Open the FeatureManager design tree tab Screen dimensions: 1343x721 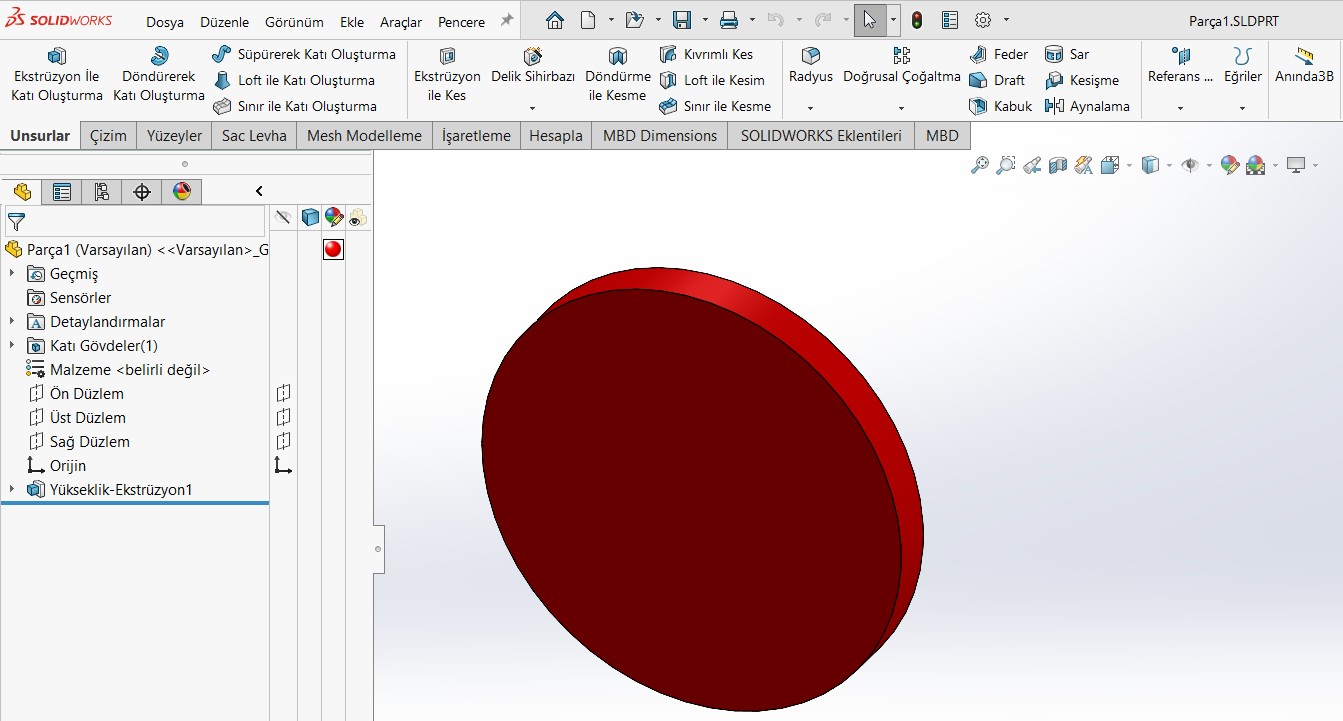pos(22,192)
